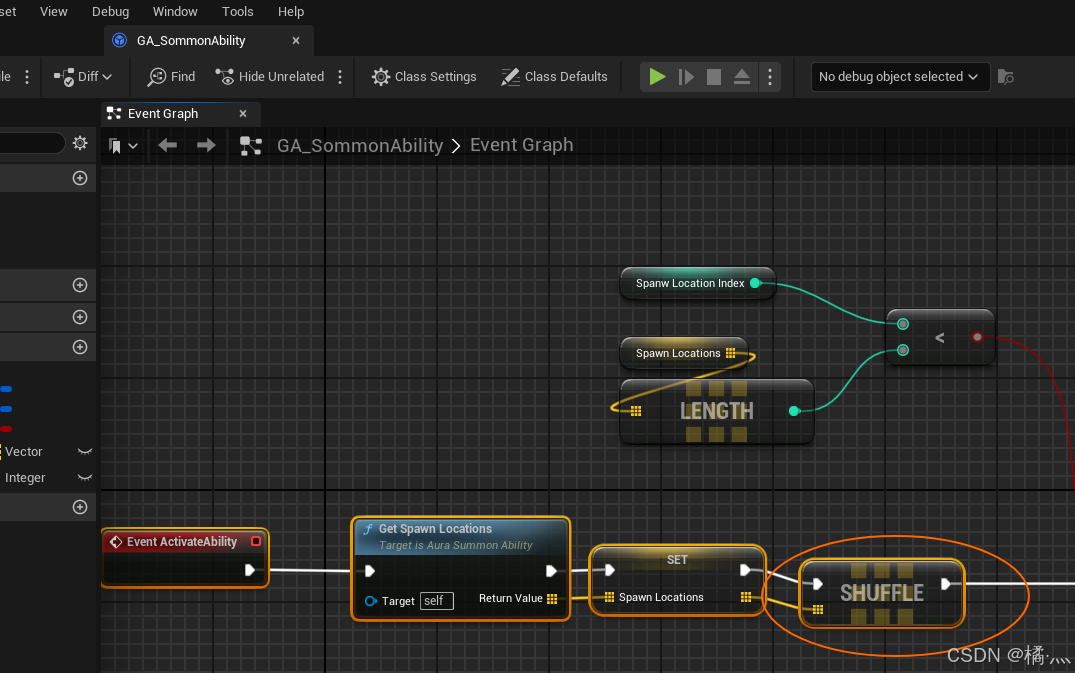Toggle Integer variable visibility eye

click(85, 478)
